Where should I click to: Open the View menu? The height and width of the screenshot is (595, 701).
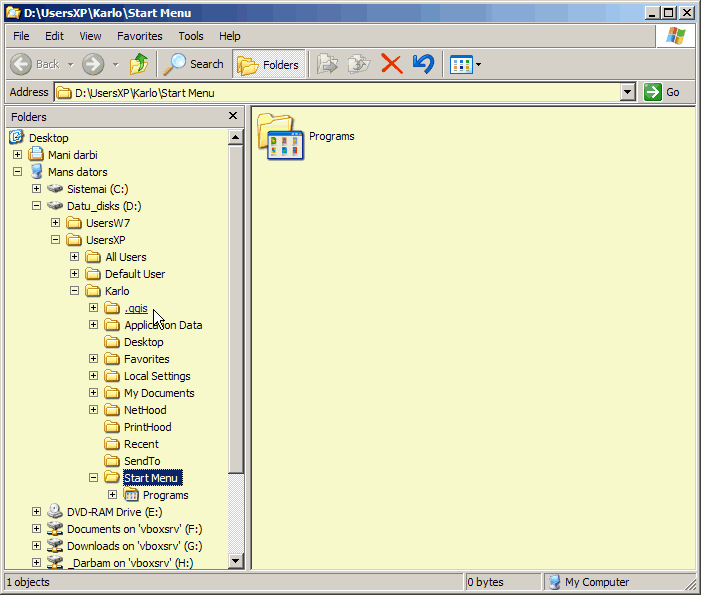click(x=90, y=36)
